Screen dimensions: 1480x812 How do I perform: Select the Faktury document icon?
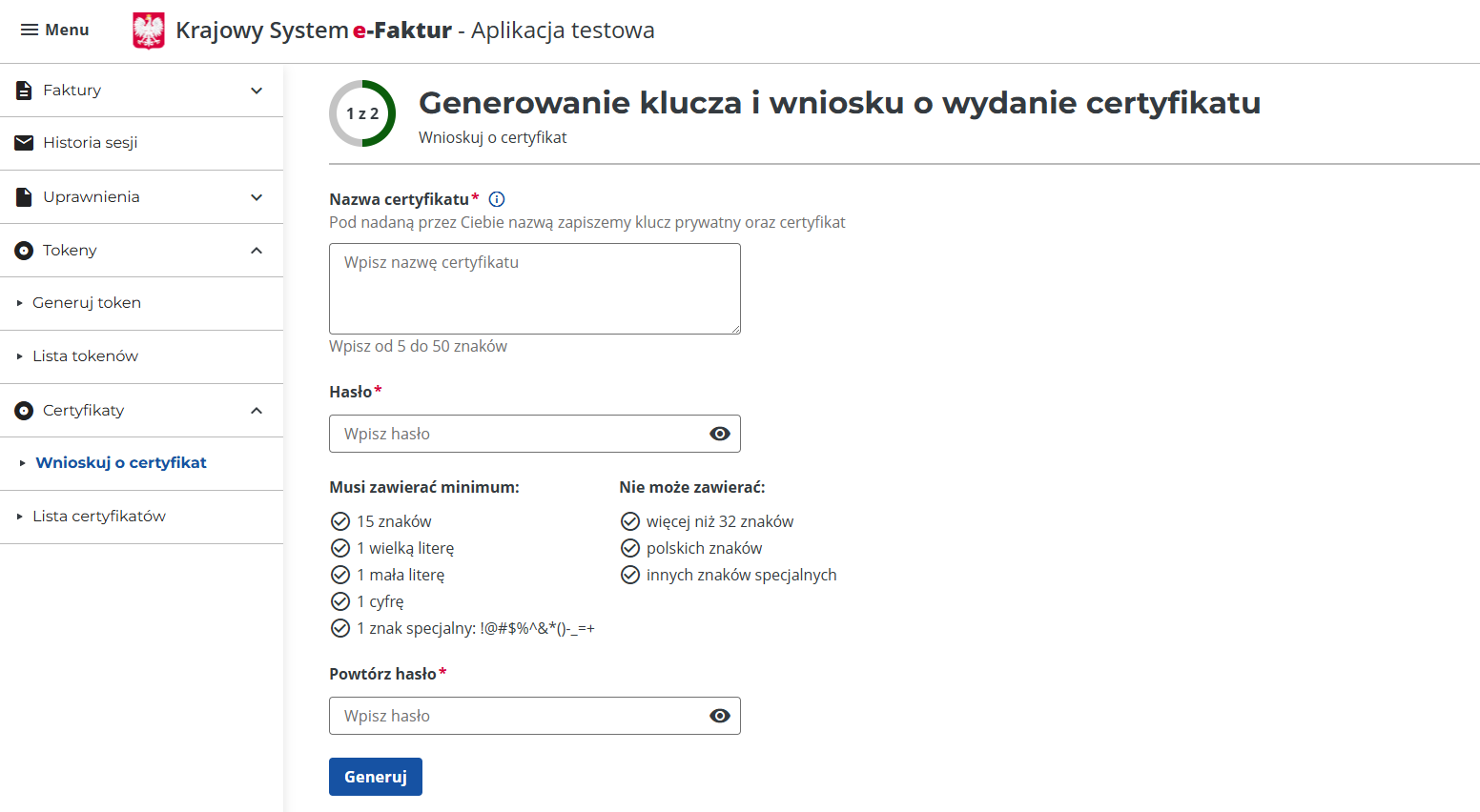[x=22, y=90]
